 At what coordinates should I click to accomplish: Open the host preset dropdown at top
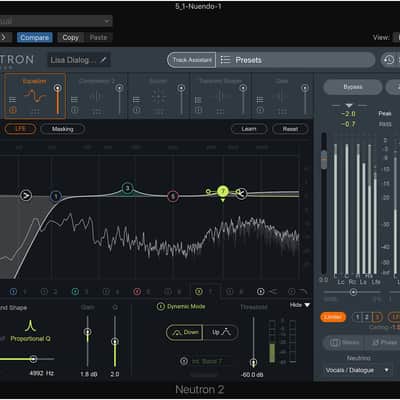pyautogui.click(x=55, y=21)
